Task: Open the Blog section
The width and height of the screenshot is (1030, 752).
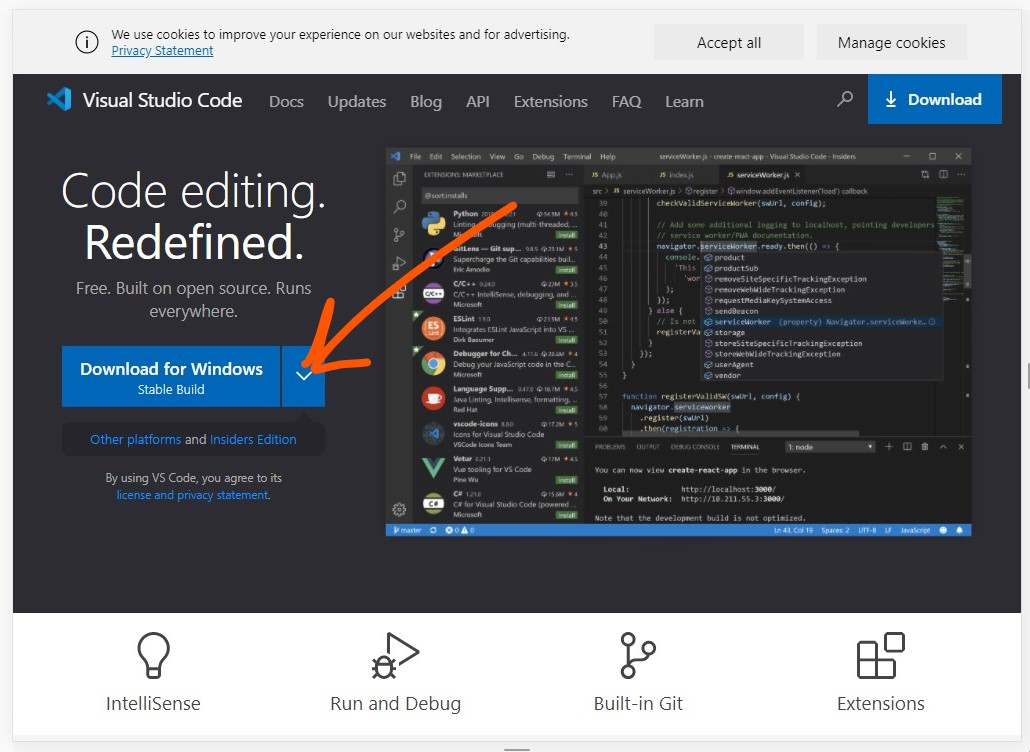Action: tap(426, 101)
